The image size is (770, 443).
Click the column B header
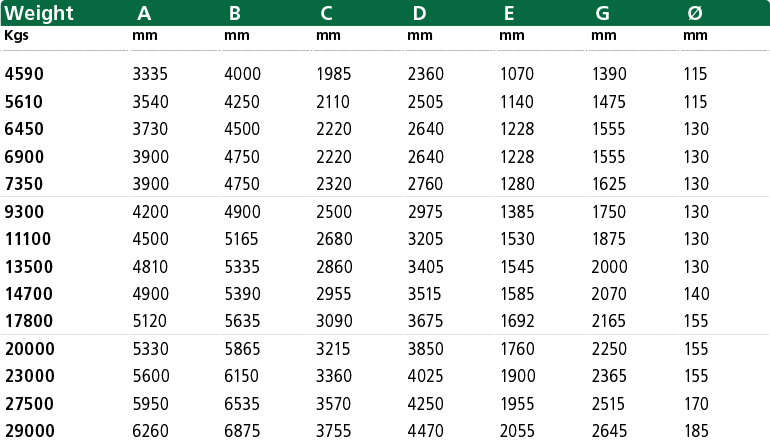tap(235, 13)
